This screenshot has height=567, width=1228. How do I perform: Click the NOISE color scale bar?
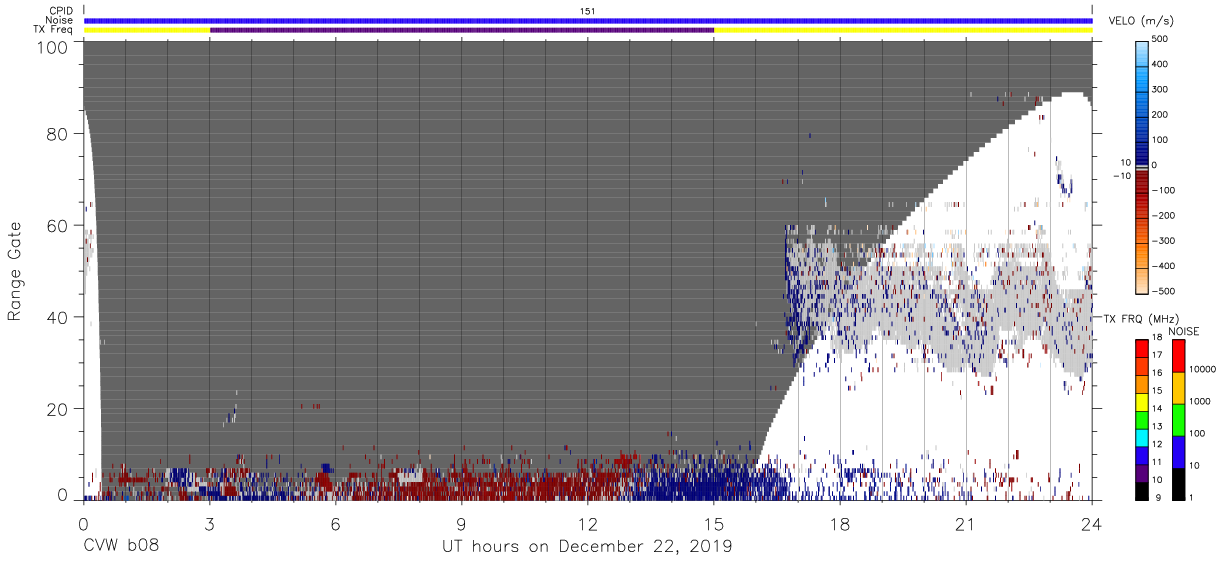(1179, 419)
